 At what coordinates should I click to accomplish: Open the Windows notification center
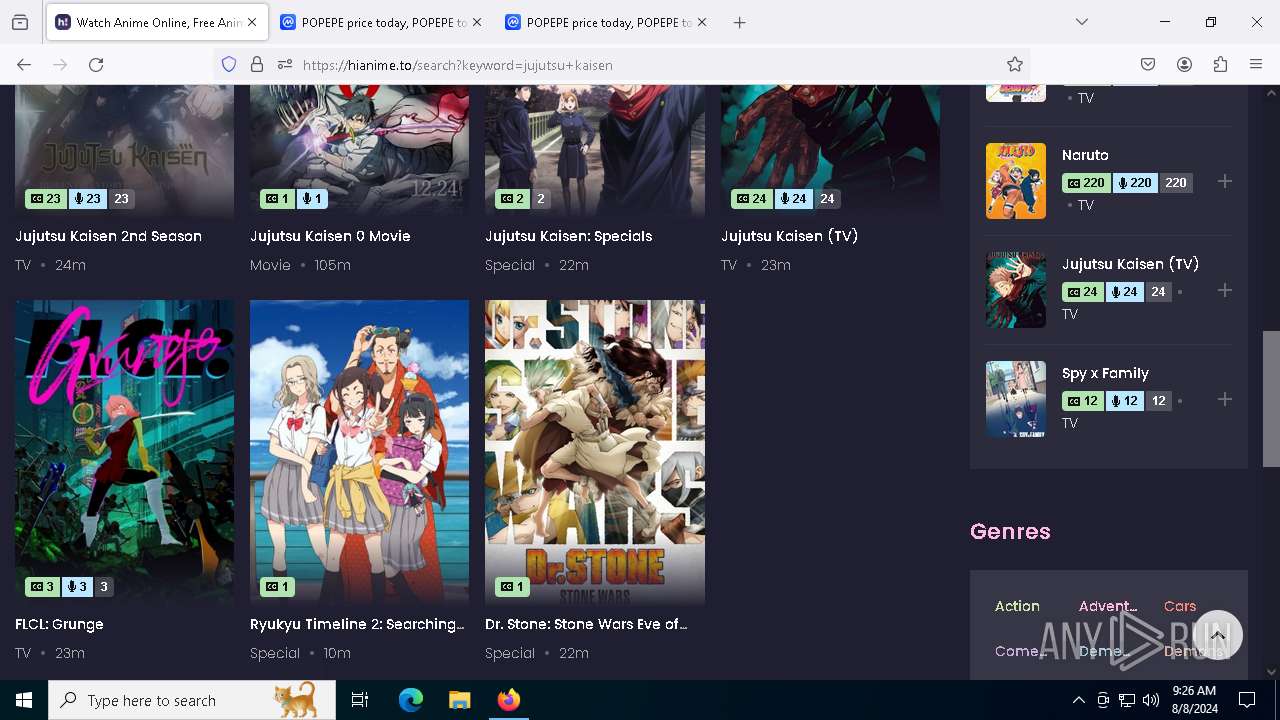(x=1247, y=700)
